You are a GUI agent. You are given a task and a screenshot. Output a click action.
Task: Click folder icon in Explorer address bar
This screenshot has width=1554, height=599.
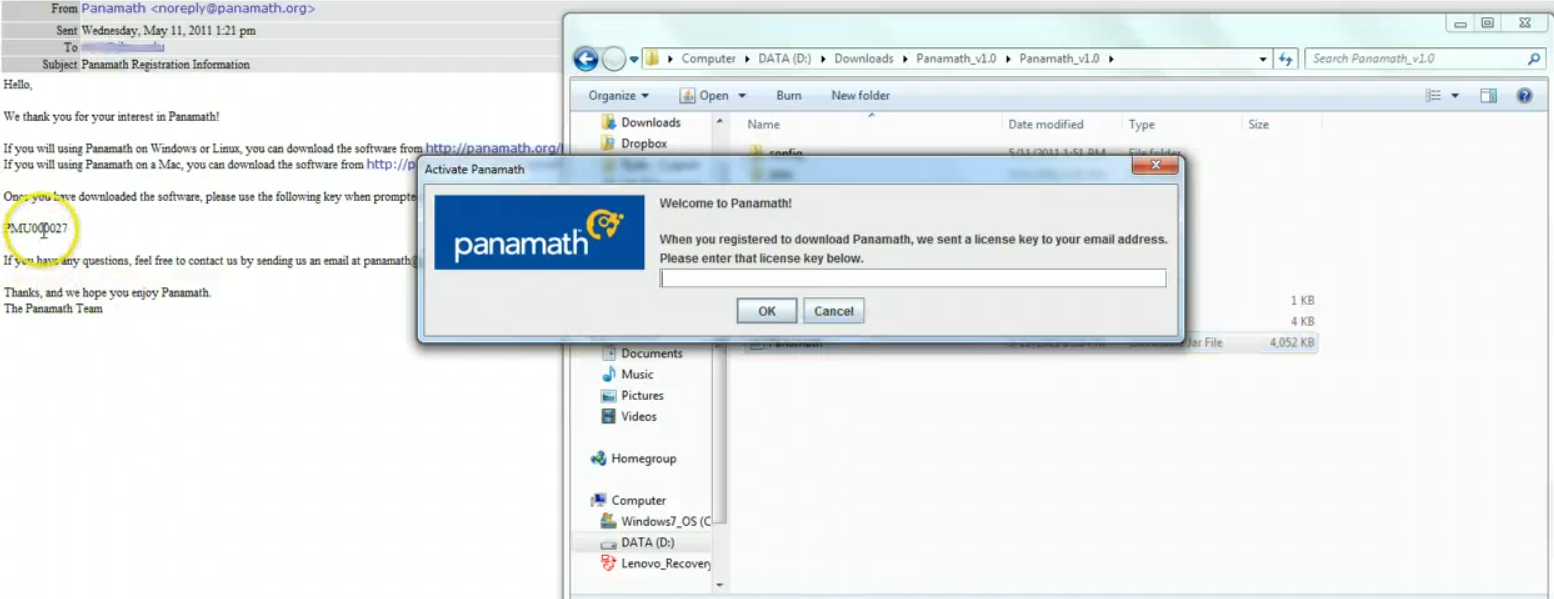point(652,59)
